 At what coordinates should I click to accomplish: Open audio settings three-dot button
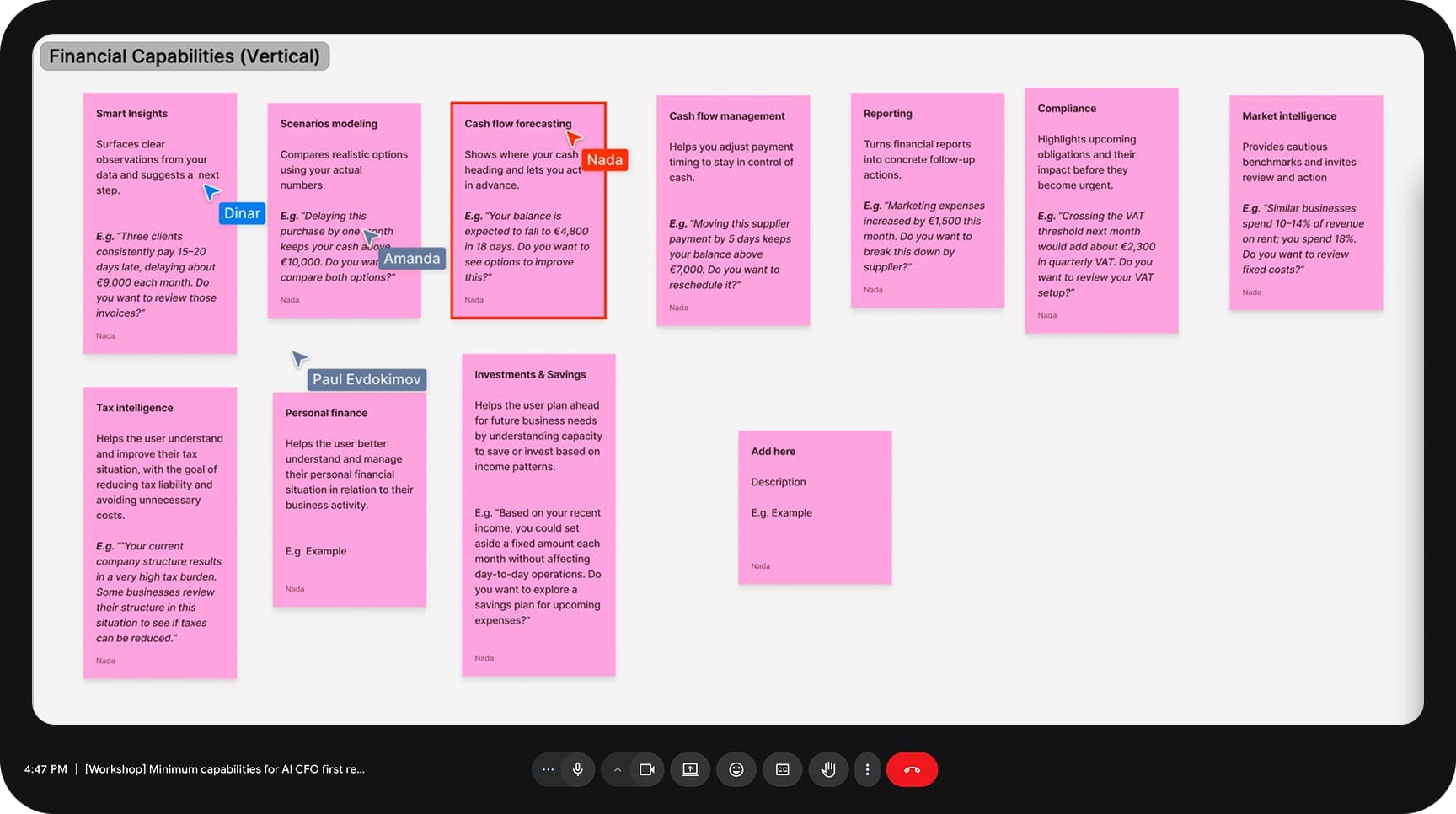click(x=548, y=769)
